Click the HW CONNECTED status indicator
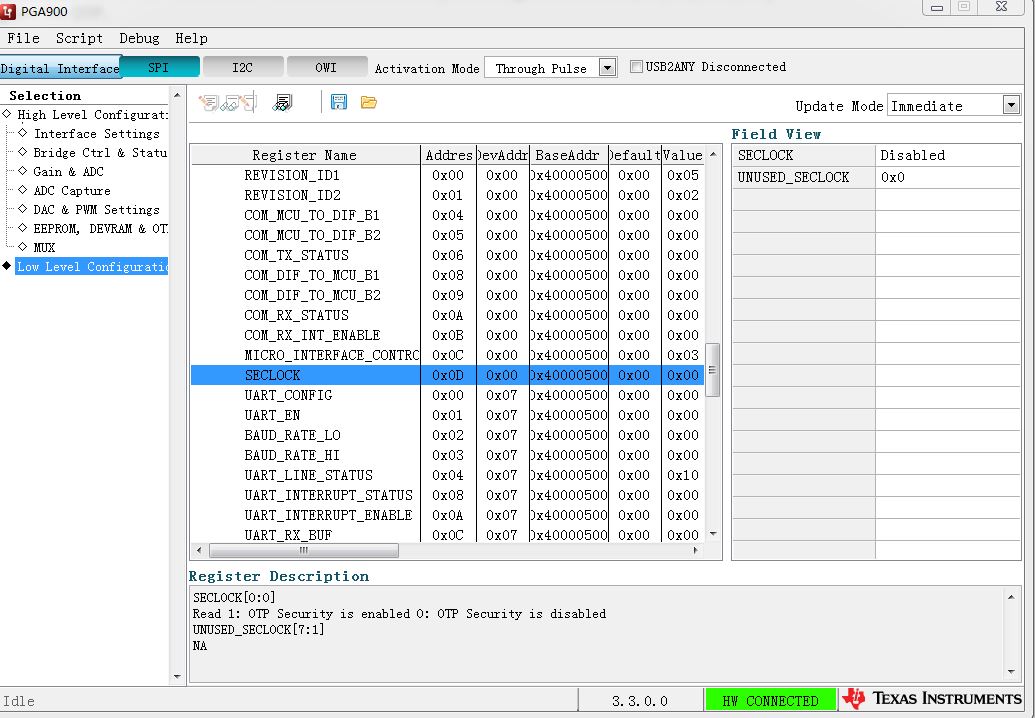 pos(770,700)
